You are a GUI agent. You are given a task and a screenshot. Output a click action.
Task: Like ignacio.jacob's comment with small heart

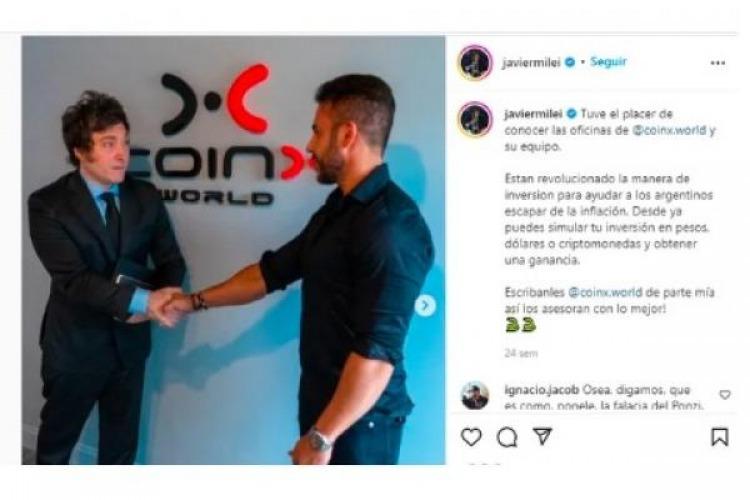point(725,395)
